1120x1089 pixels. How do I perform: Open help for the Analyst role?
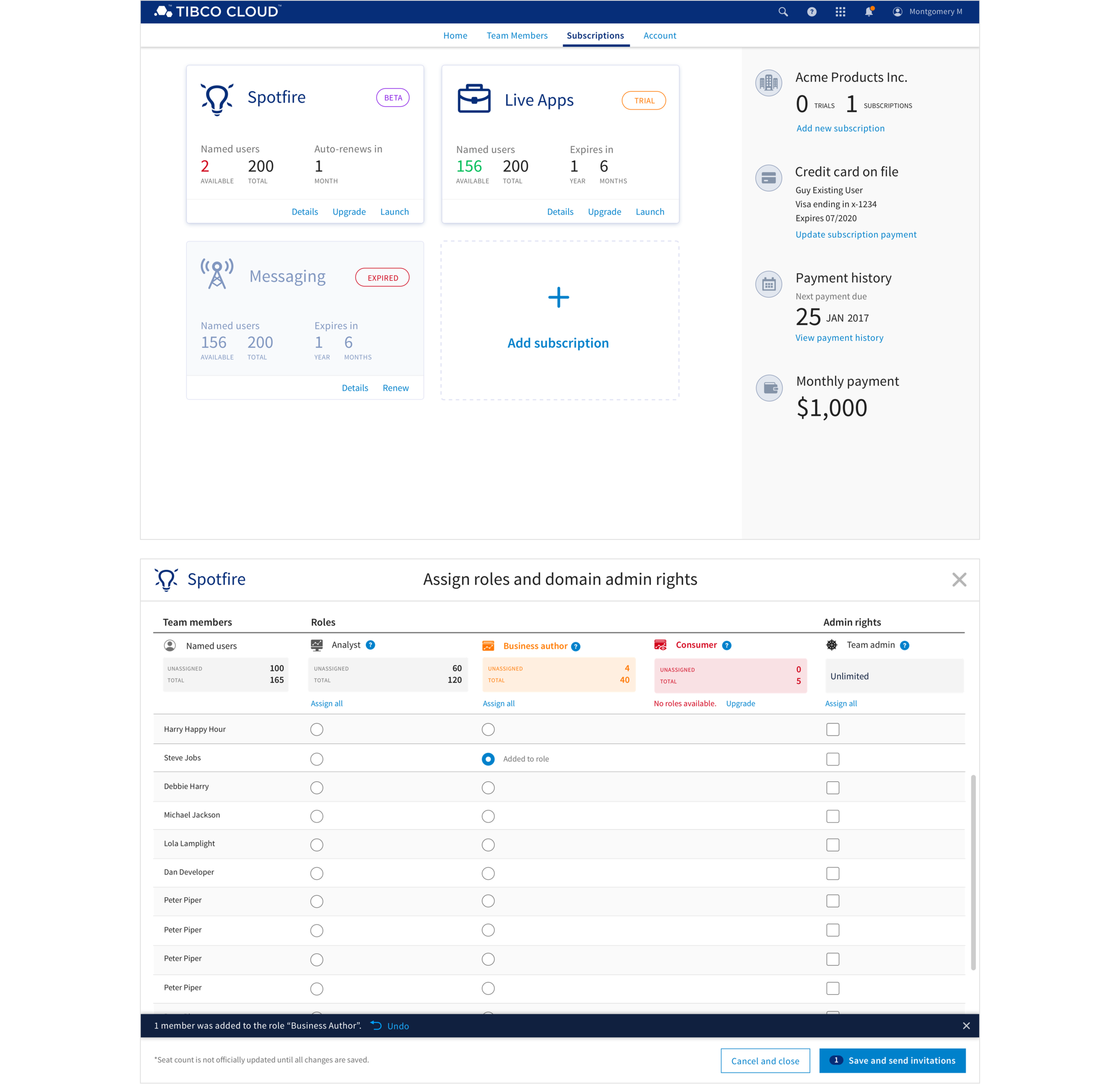[370, 645]
